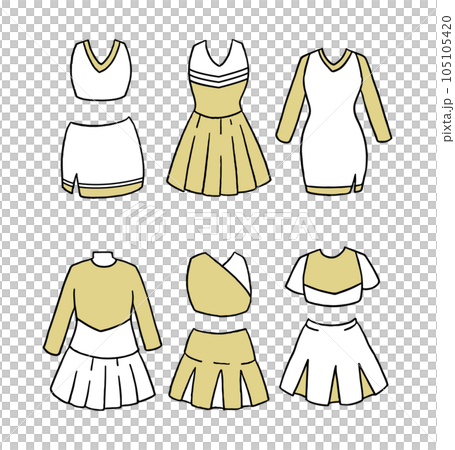Click the pixta.jp image ID text
455x450 pixels.
click(x=447, y=78)
